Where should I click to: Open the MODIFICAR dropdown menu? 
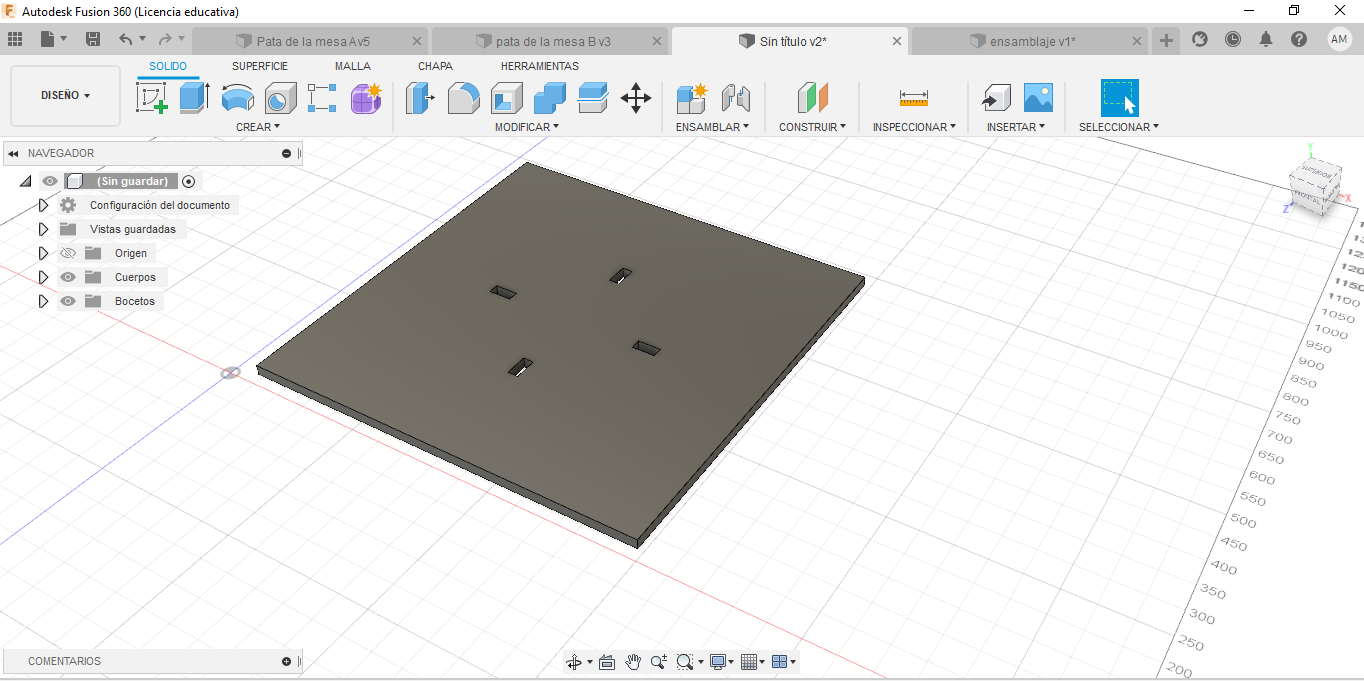(x=526, y=127)
